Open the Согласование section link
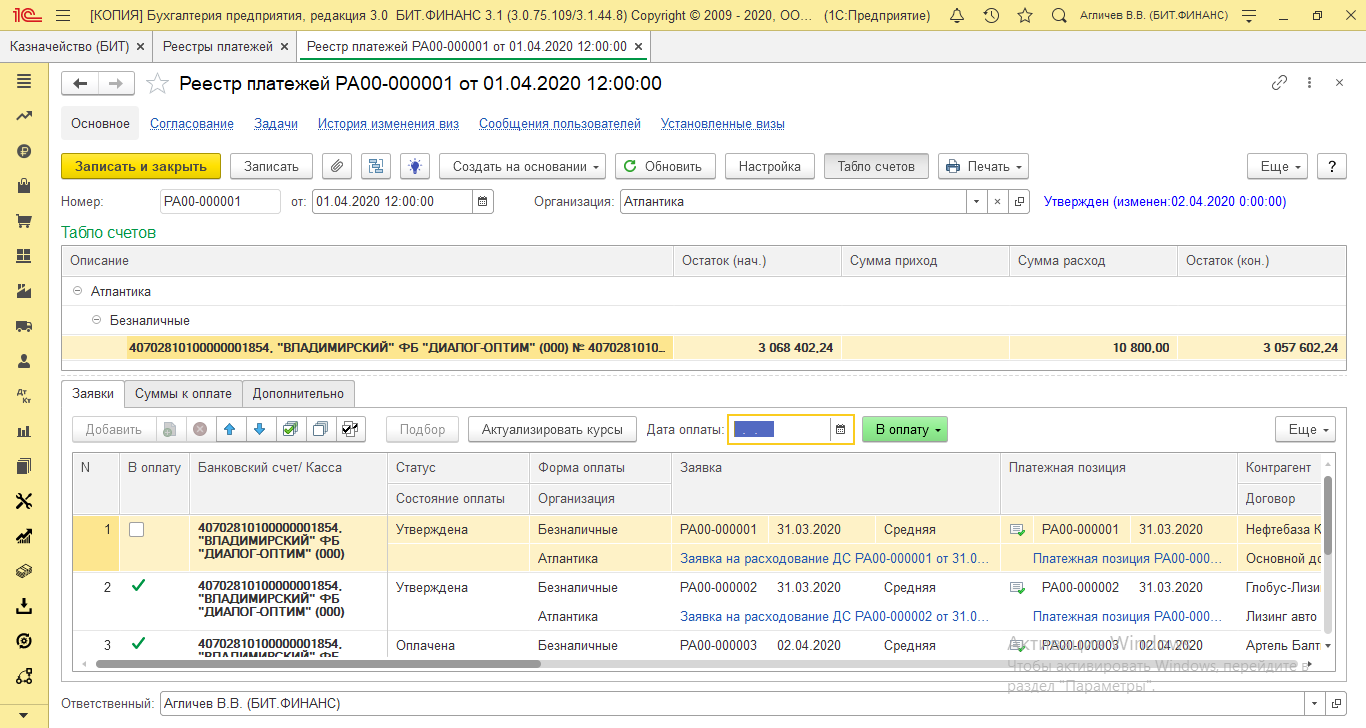This screenshot has width=1366, height=728. (192, 124)
